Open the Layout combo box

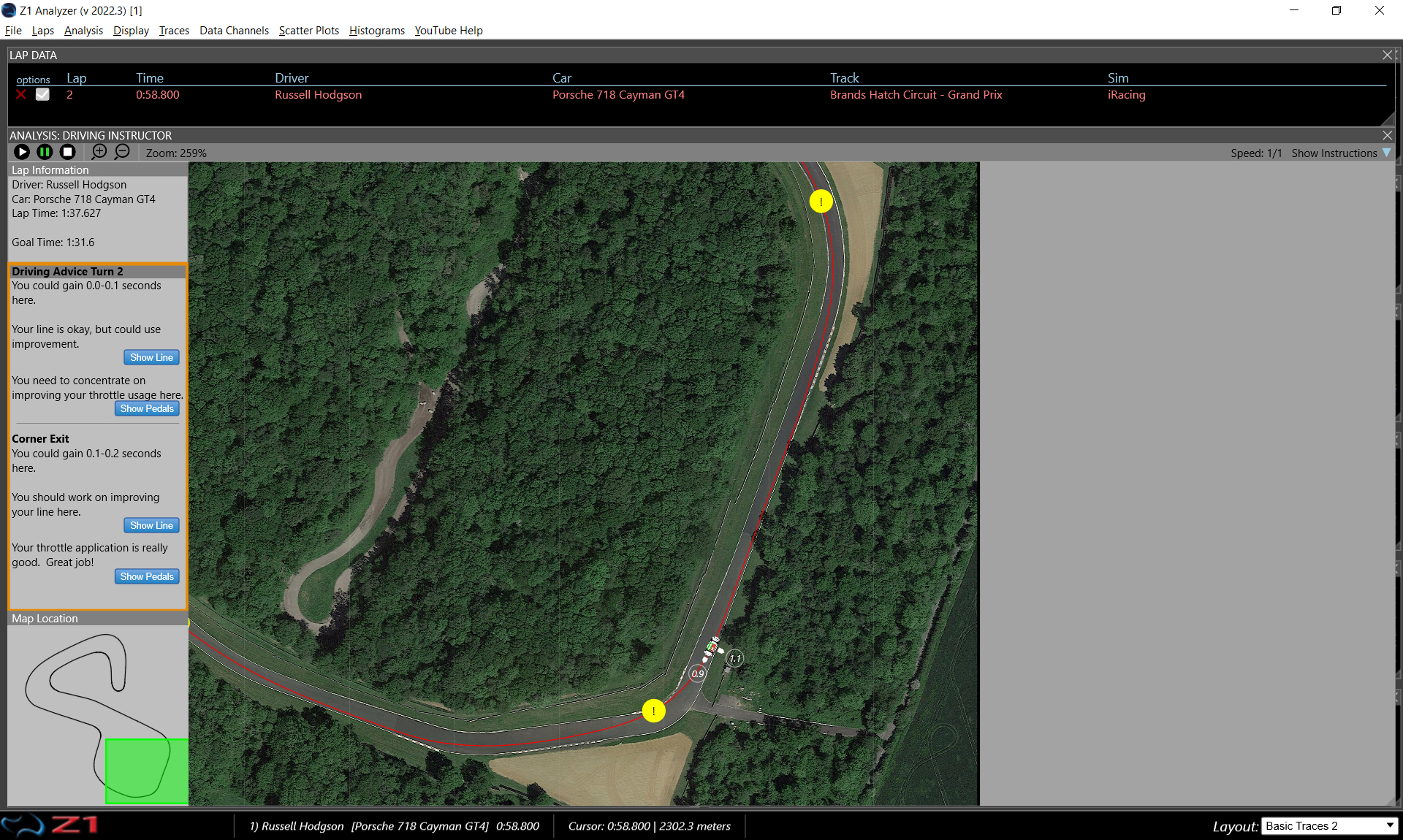tap(1329, 826)
